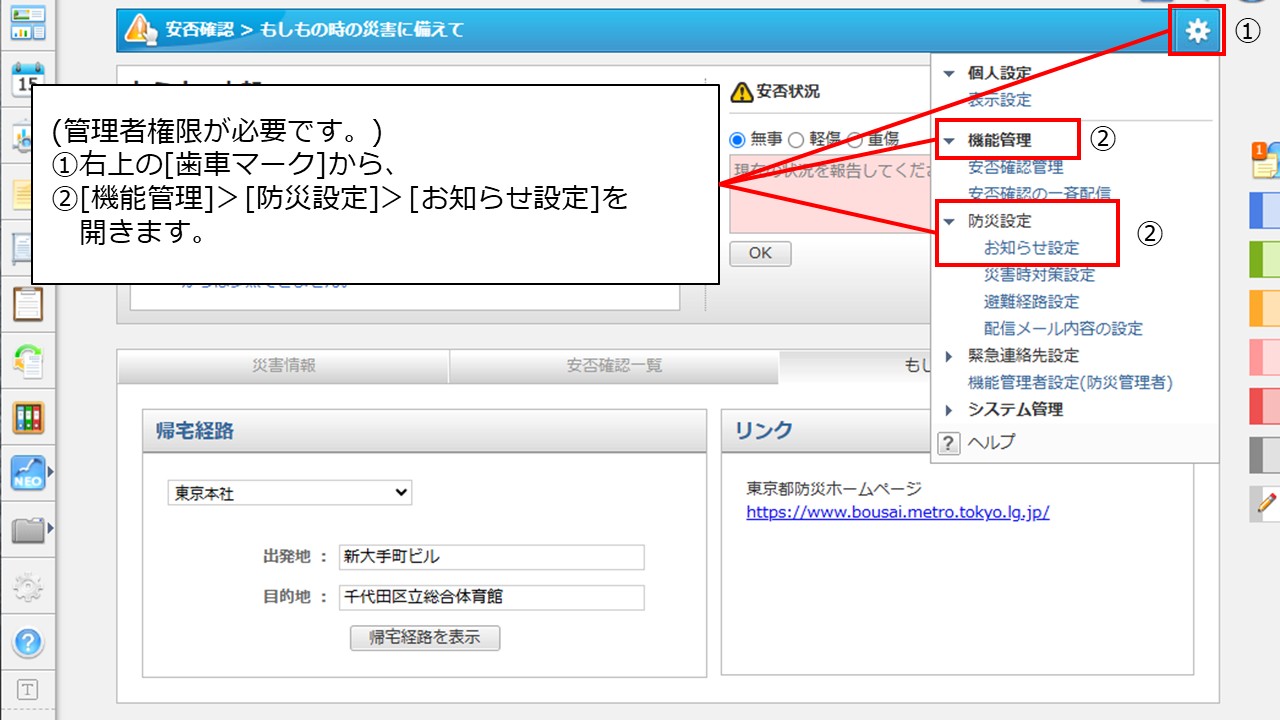
Task: Collapse the 機能管理 section arrow
Action: click(x=949, y=141)
